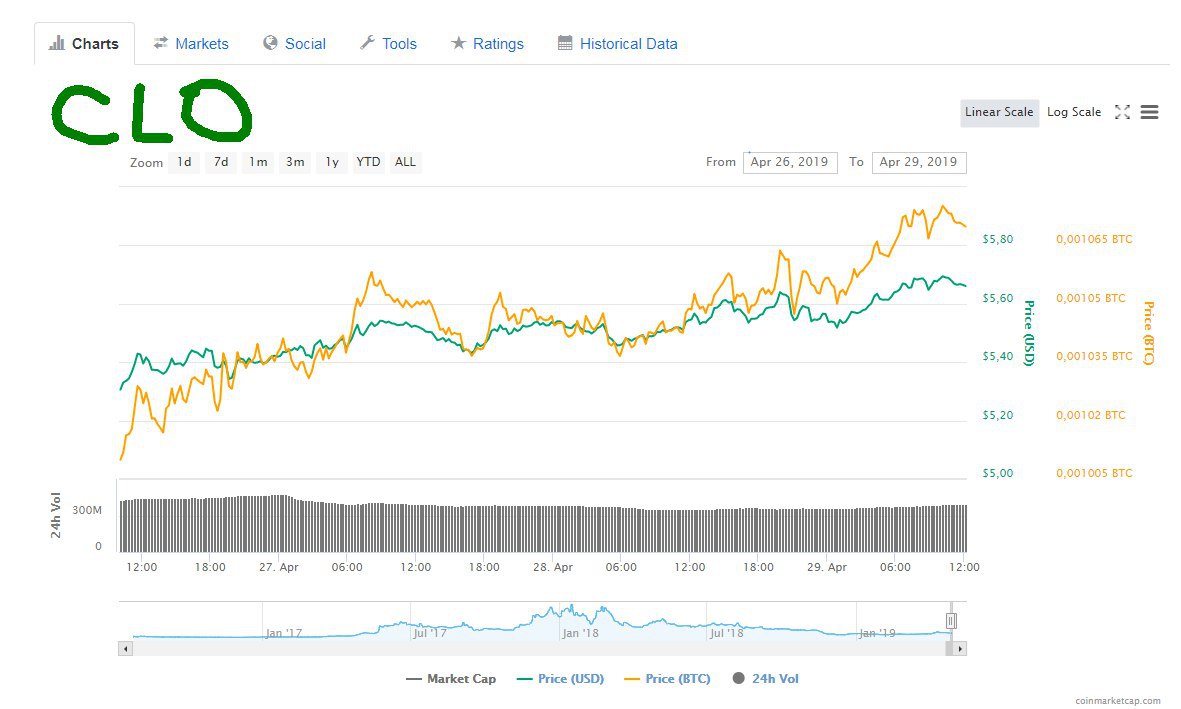Screen dimensions: 1181x709
Task: Click the left scroll arrow of navigator
Action: pyautogui.click(x=125, y=649)
